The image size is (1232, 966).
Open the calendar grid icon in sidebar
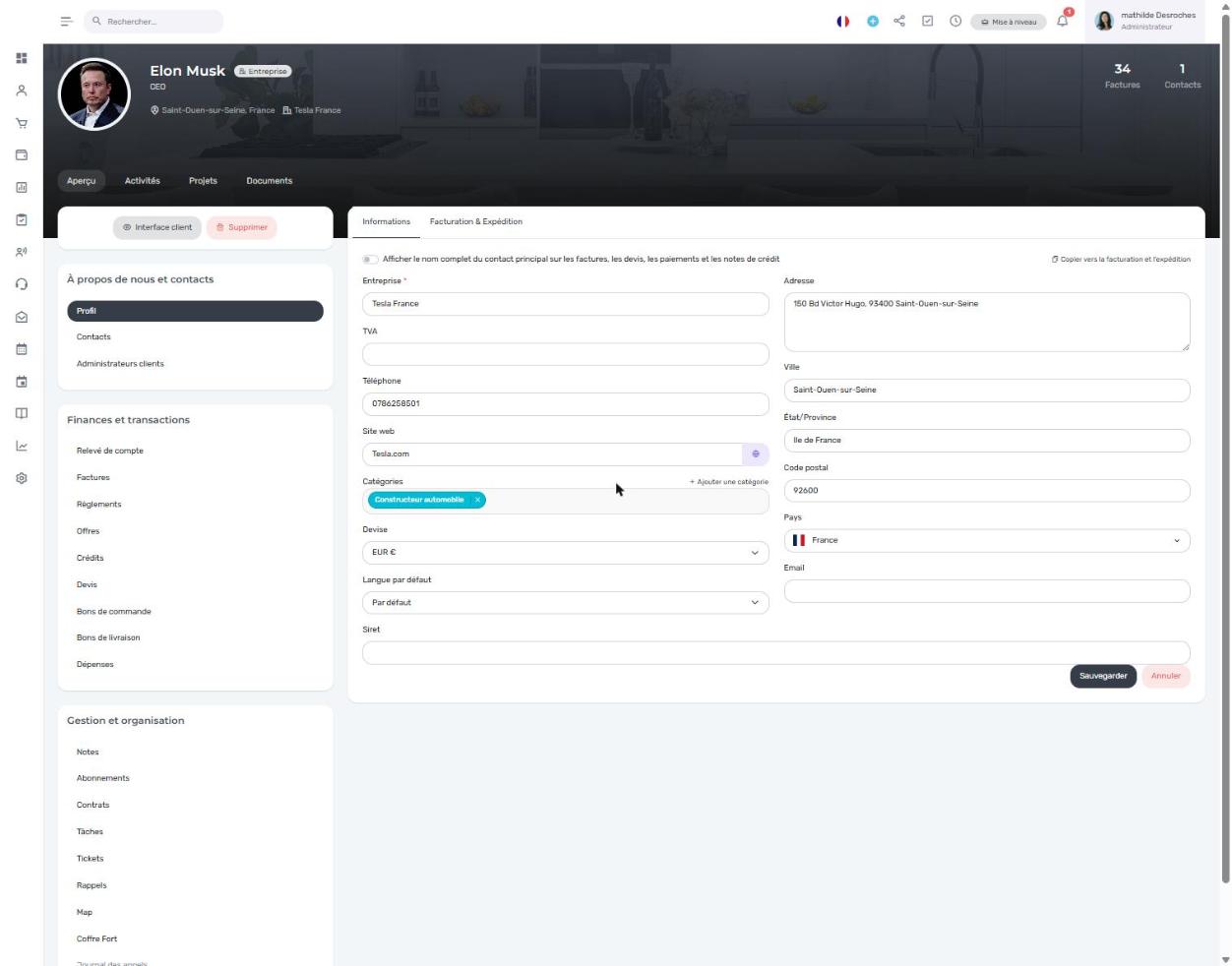[x=22, y=349]
